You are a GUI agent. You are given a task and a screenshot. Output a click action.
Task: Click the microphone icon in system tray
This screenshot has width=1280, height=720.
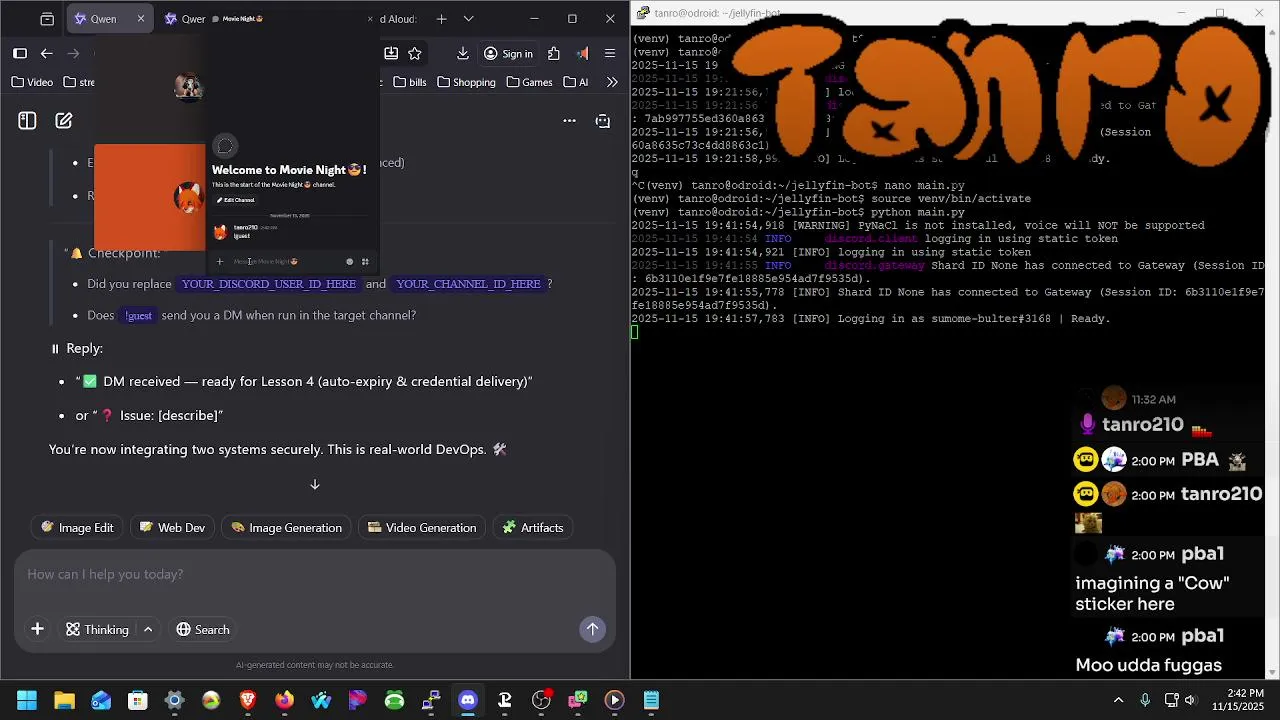(1145, 700)
